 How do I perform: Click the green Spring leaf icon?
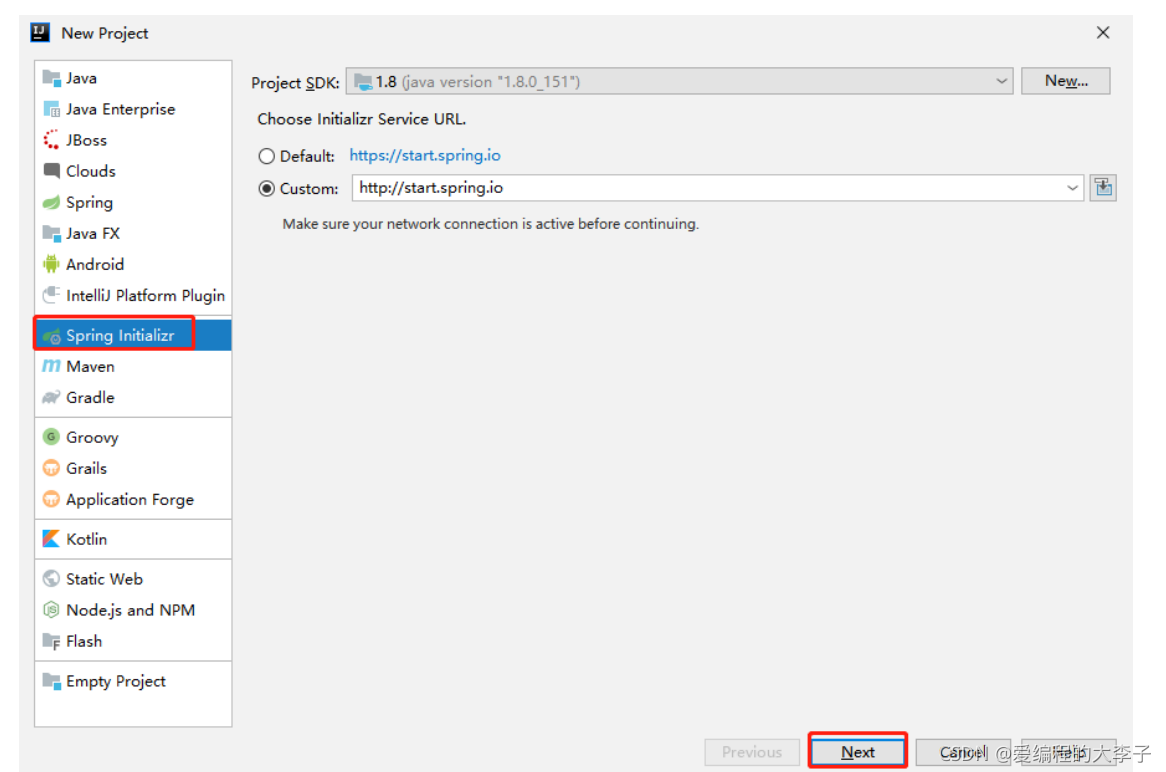coord(51,202)
